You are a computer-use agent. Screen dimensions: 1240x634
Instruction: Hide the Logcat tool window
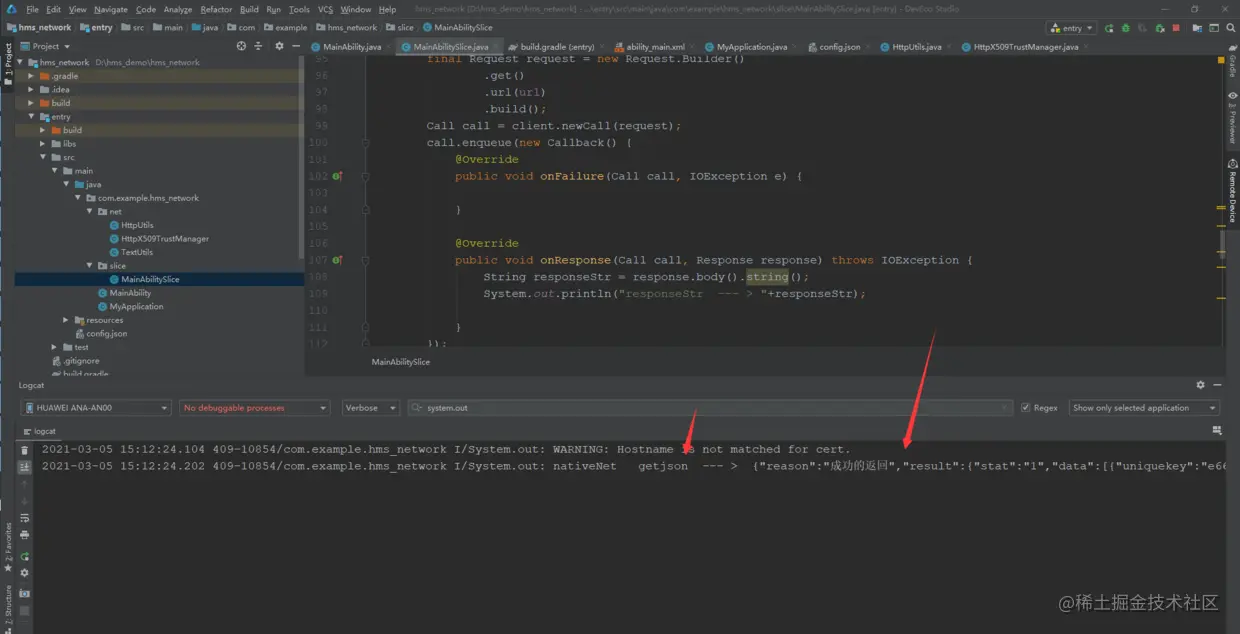point(1217,385)
